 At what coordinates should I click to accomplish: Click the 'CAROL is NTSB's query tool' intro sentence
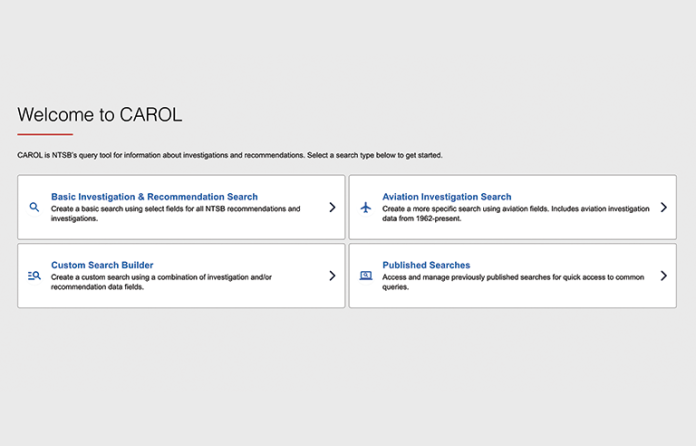[229, 155]
